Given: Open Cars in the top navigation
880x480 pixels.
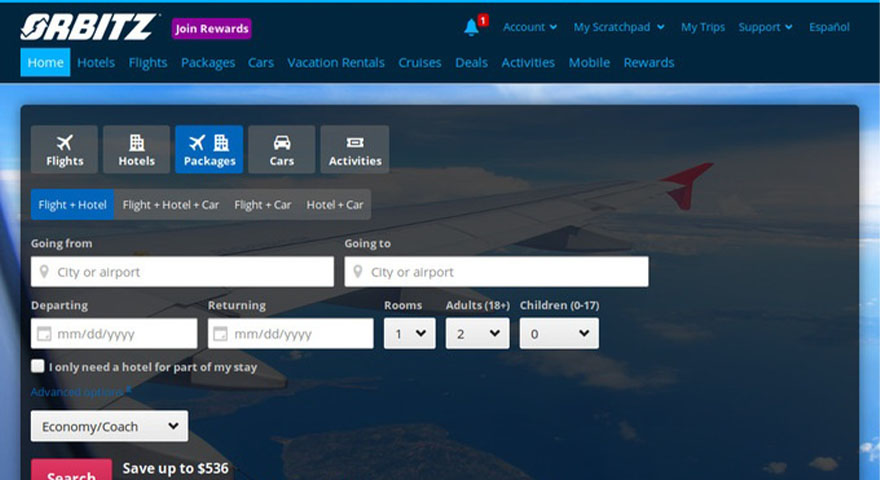Looking at the screenshot, I should pyautogui.click(x=261, y=62).
